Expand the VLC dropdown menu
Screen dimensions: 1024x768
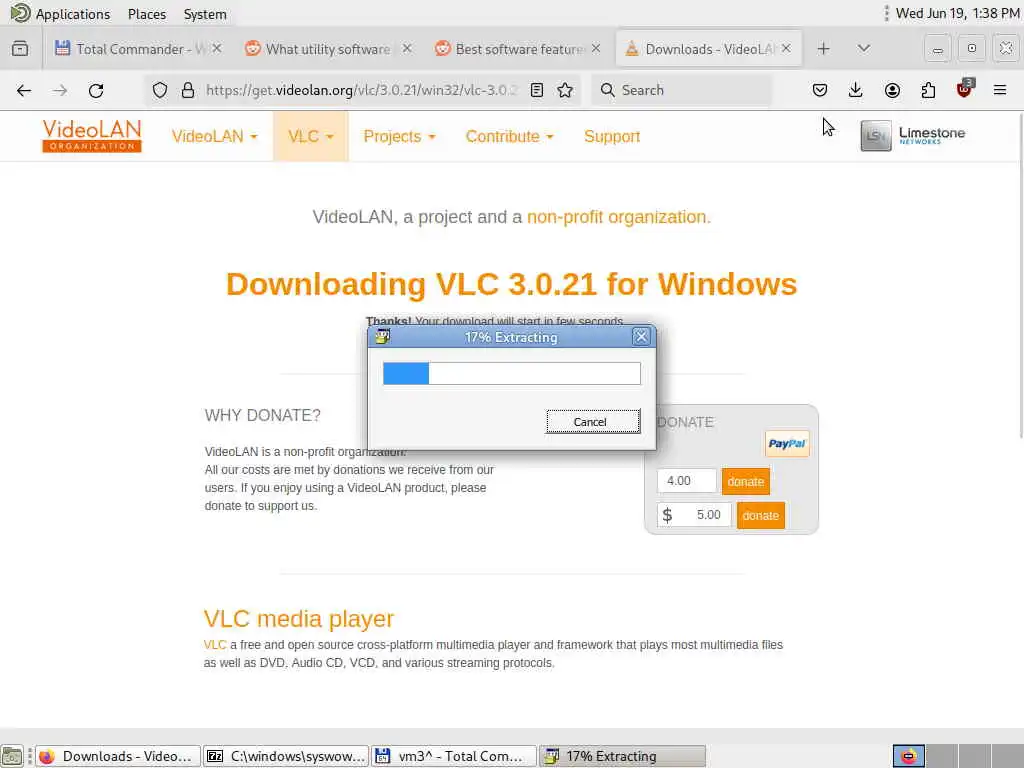click(310, 136)
